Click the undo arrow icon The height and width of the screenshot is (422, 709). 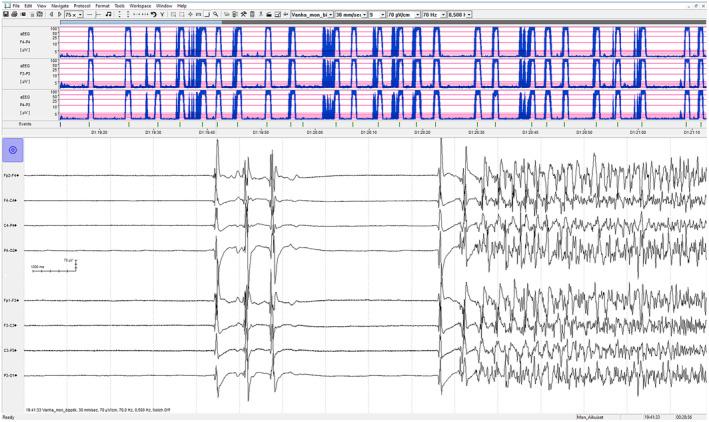point(151,16)
